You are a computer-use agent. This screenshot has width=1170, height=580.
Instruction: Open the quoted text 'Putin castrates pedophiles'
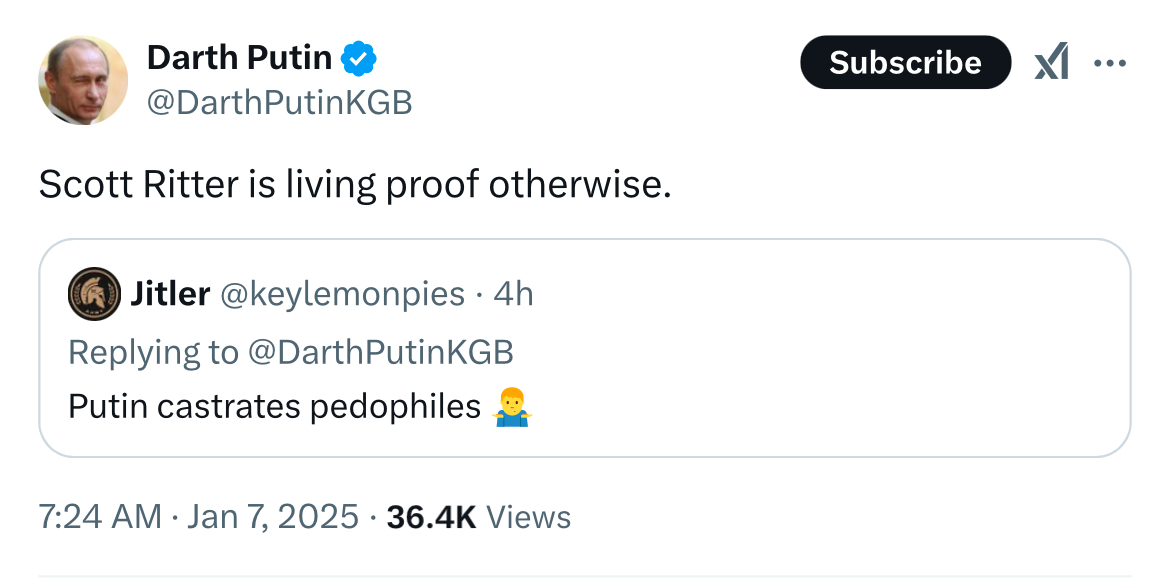(x=274, y=408)
